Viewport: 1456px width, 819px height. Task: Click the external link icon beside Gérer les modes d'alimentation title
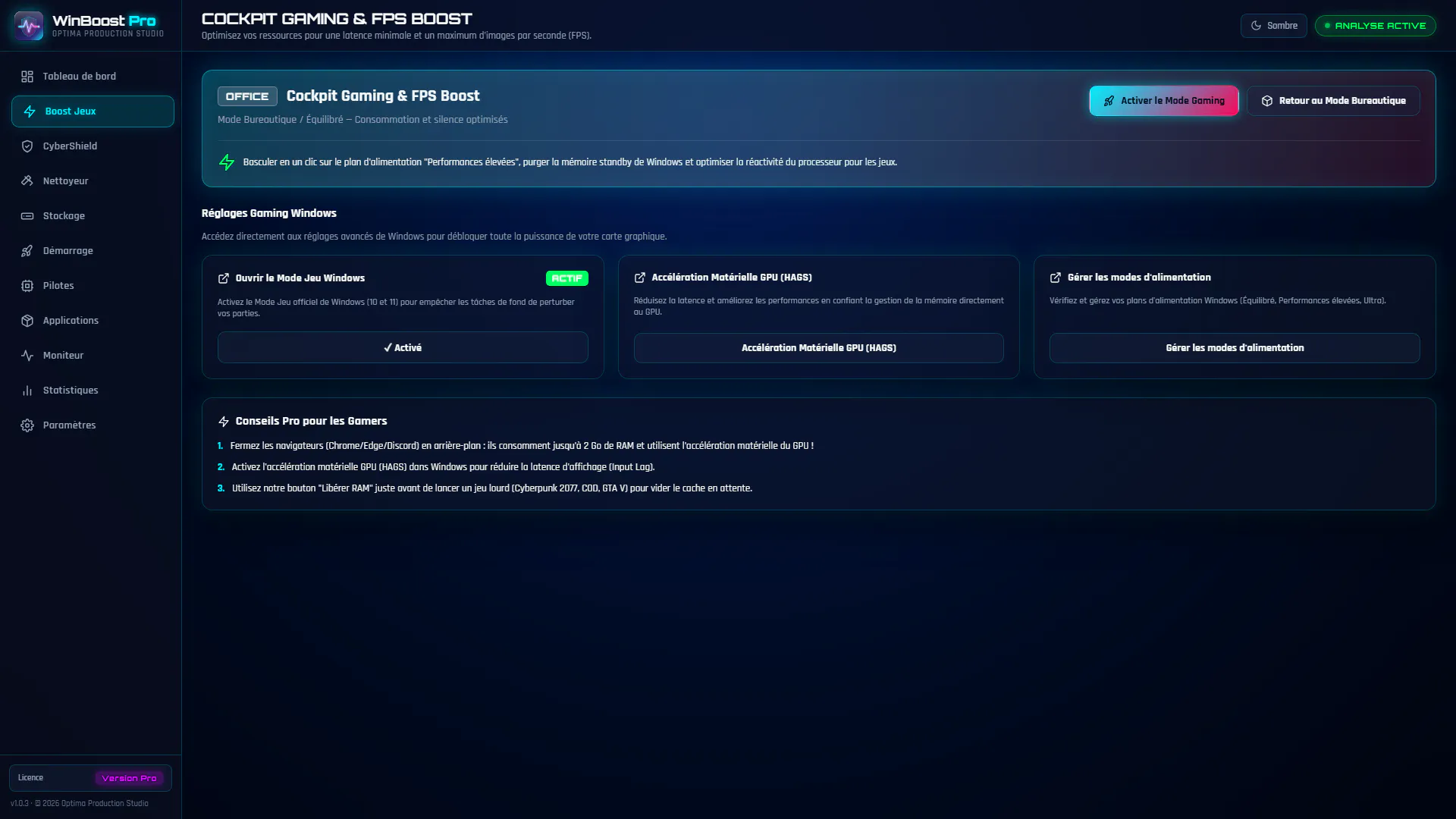point(1056,278)
